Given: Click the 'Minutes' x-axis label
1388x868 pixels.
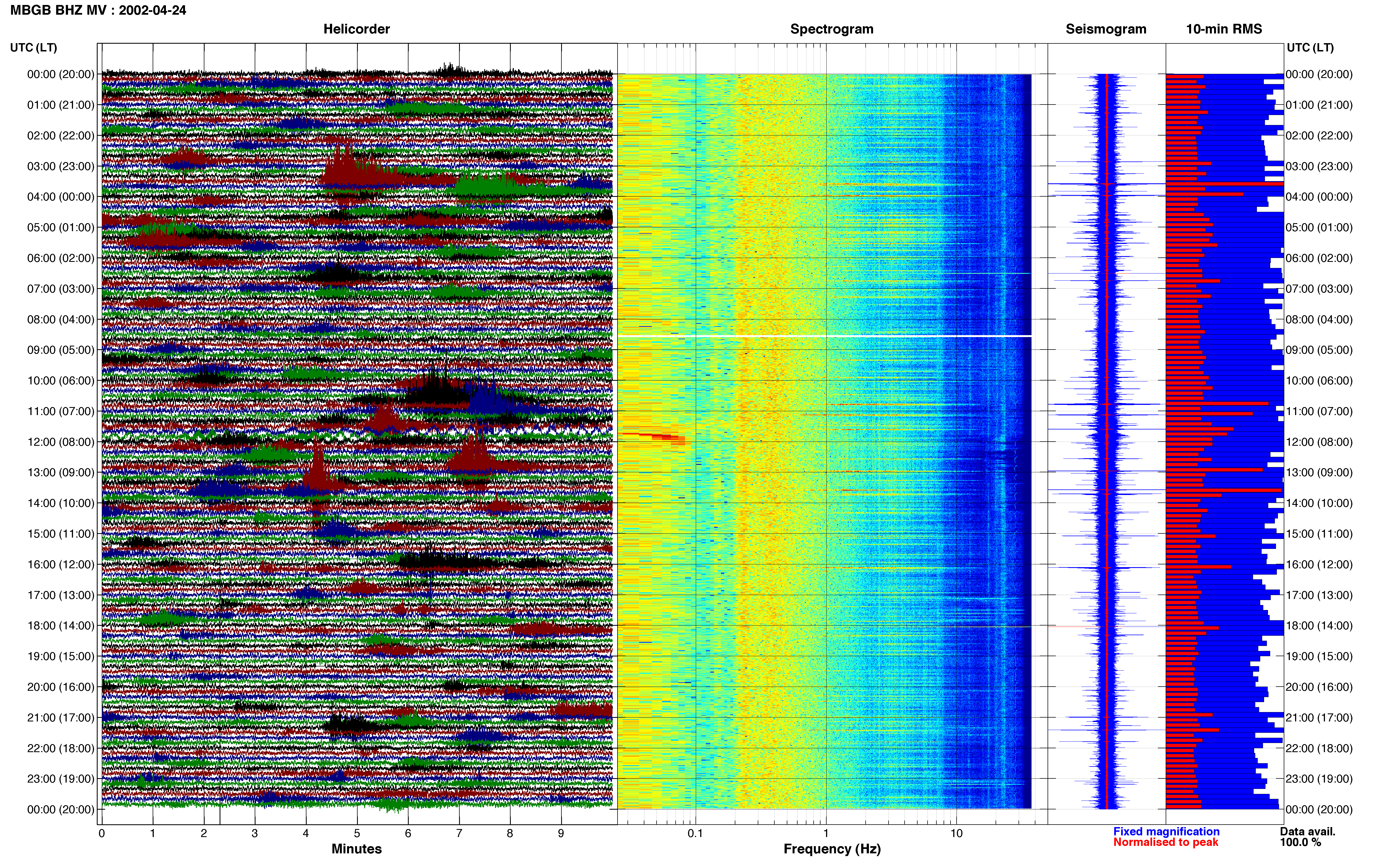Looking at the screenshot, I should 356,849.
